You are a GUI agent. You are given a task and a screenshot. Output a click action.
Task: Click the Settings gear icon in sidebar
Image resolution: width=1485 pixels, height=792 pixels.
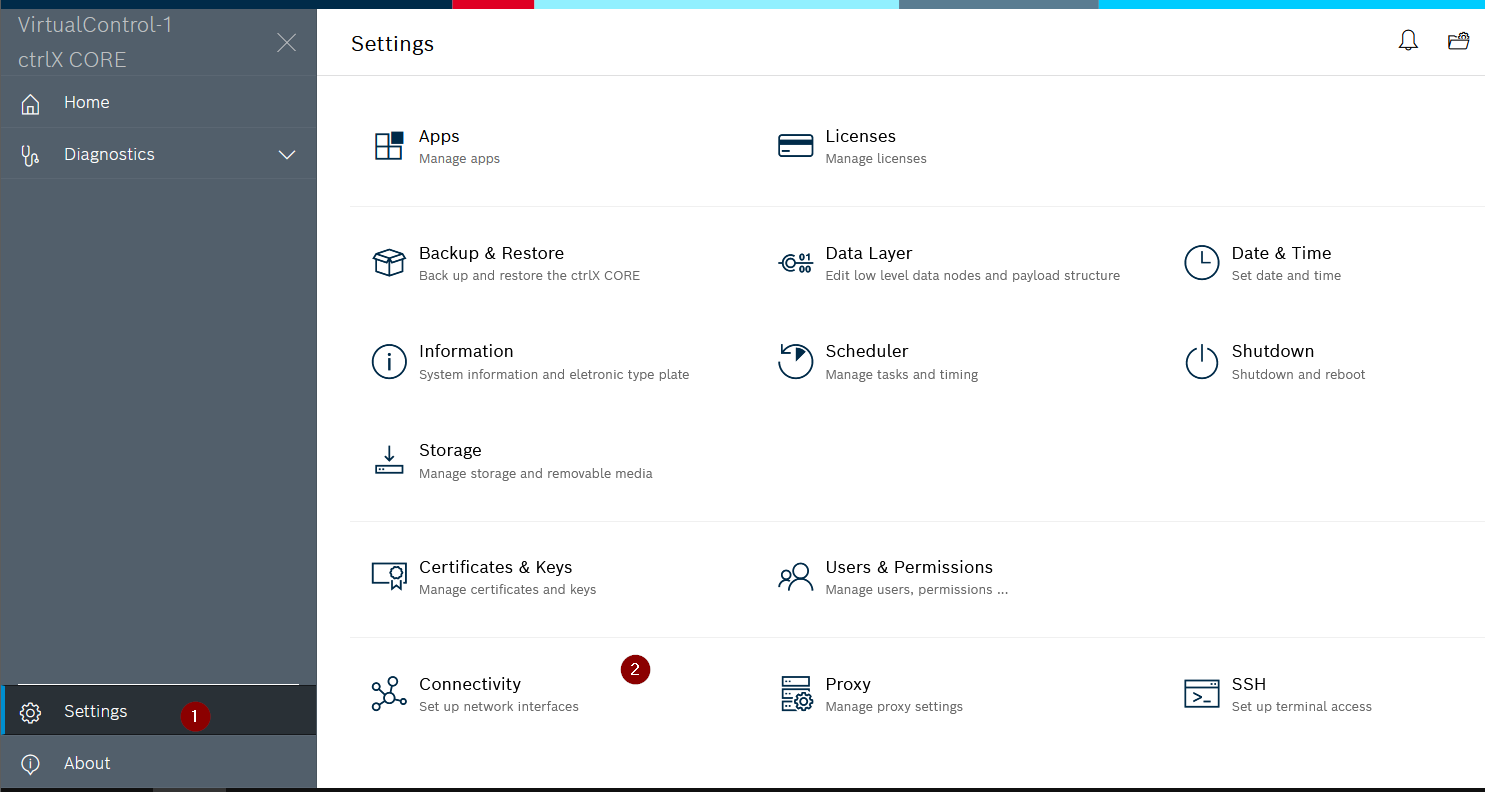tap(31, 712)
